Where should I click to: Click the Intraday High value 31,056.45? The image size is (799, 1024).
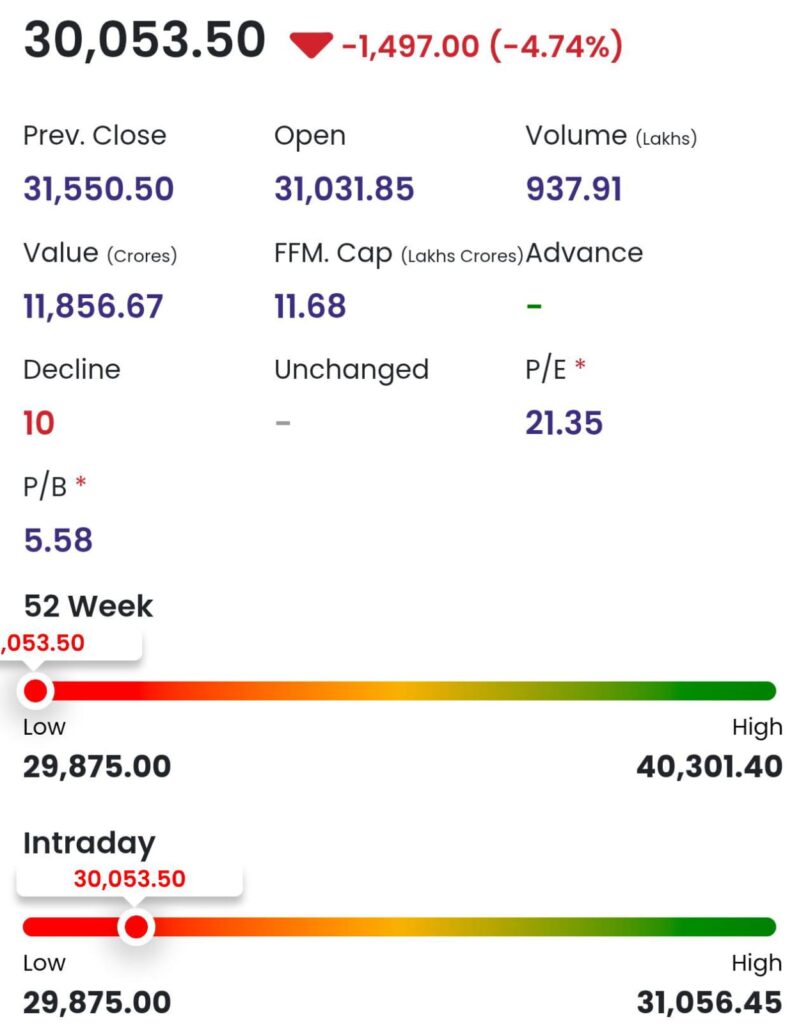(x=709, y=1002)
